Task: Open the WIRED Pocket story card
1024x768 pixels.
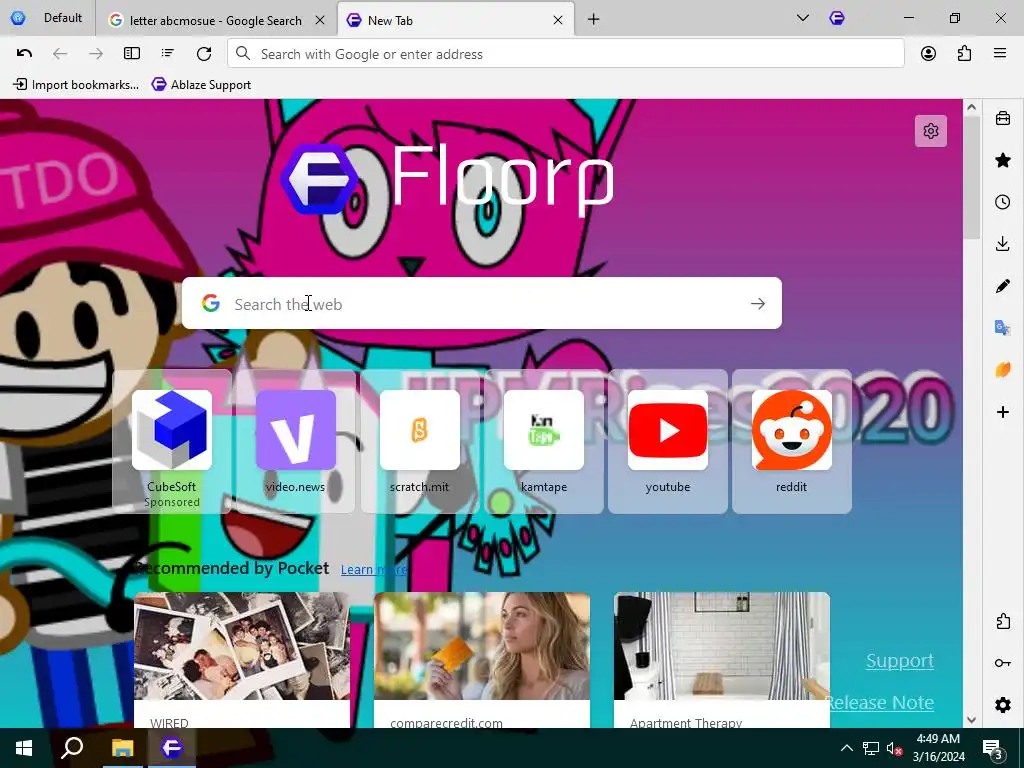Action: tap(242, 660)
